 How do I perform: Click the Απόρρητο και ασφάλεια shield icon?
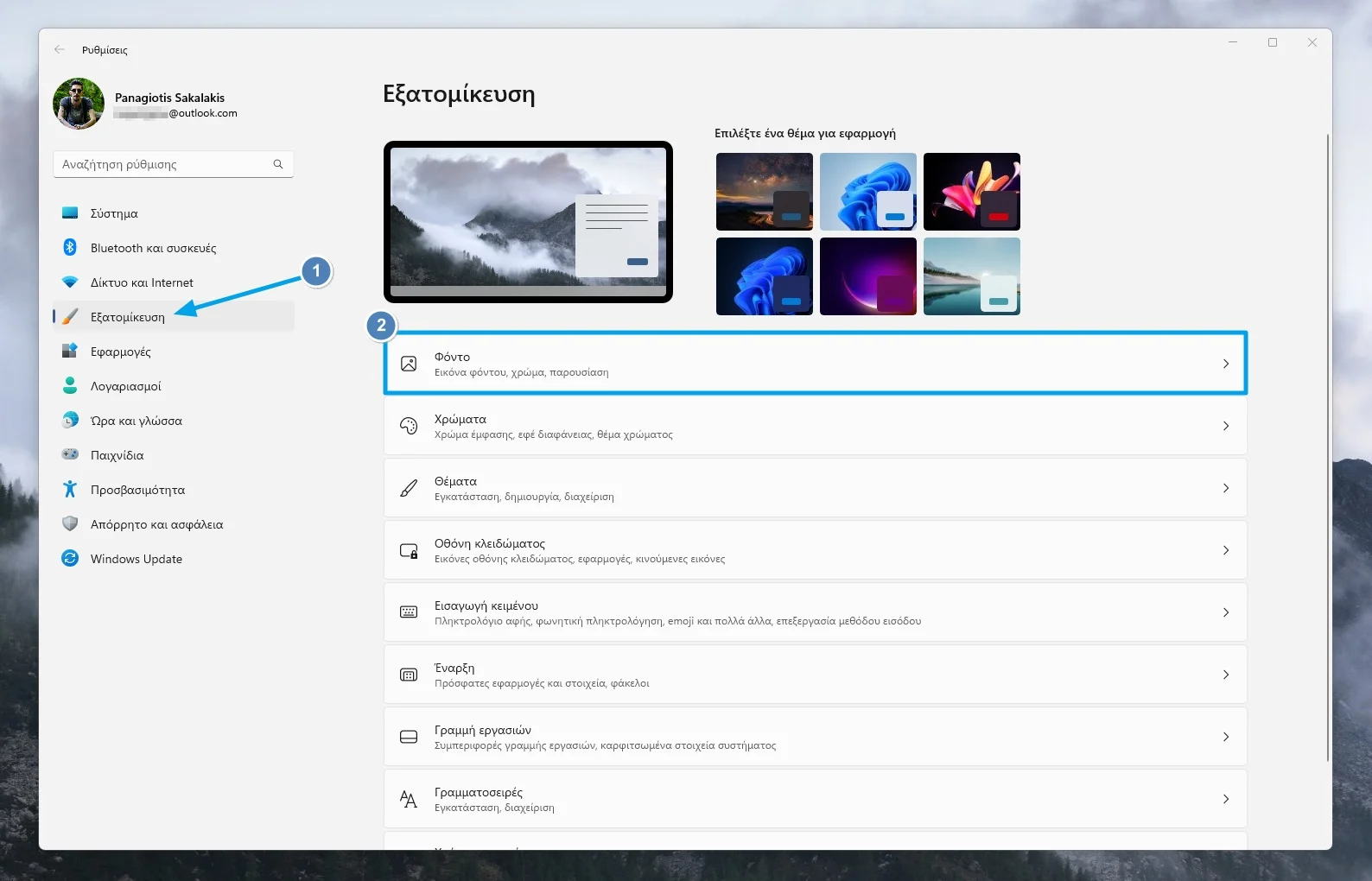(70, 524)
